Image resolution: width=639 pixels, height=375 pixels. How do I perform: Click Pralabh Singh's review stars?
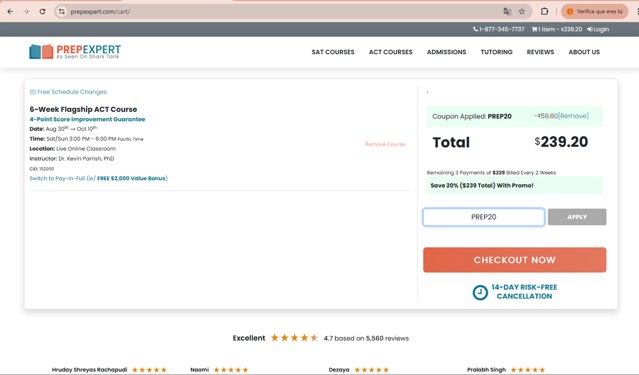(x=528, y=370)
